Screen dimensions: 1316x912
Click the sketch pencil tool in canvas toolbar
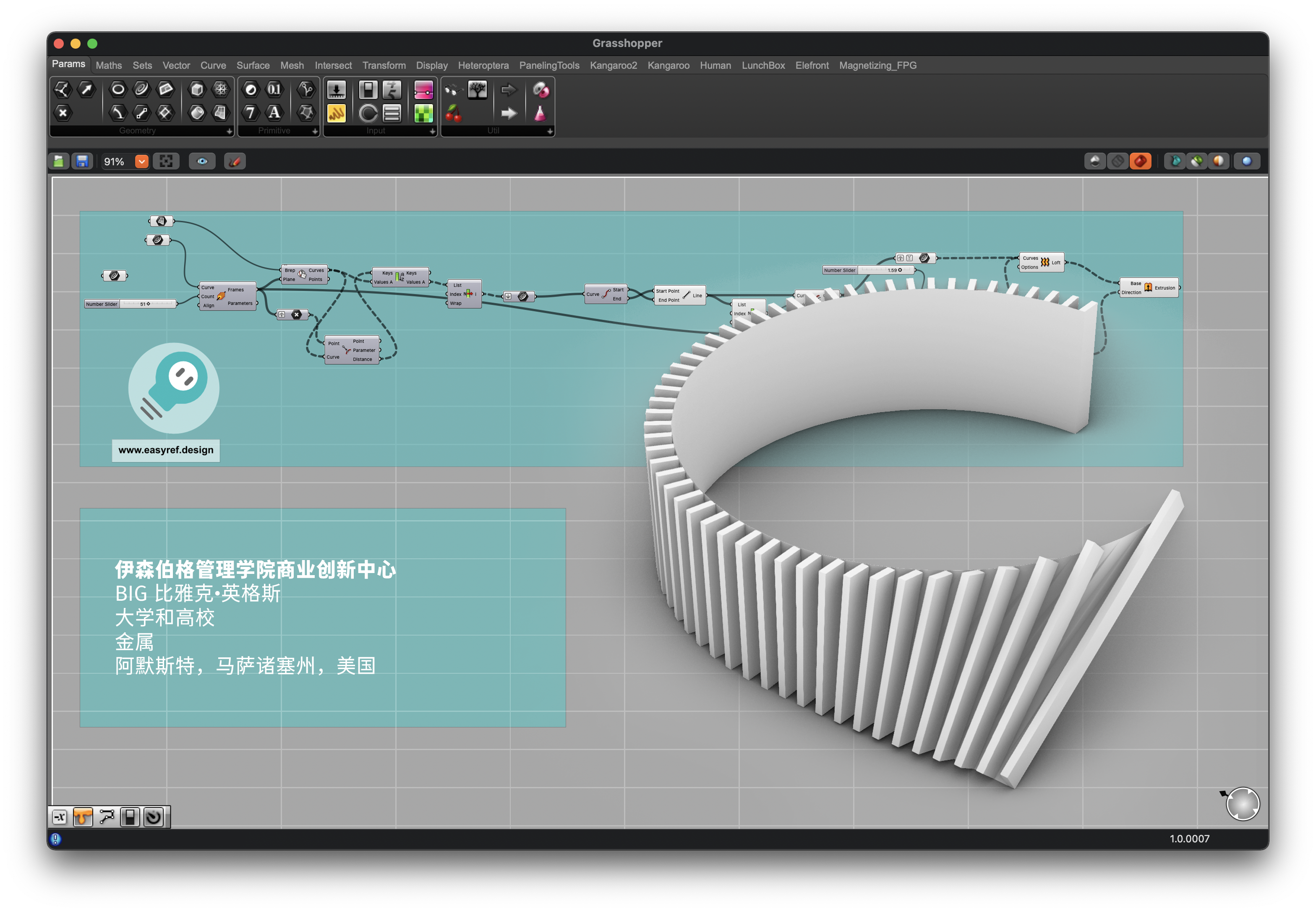coord(235,162)
